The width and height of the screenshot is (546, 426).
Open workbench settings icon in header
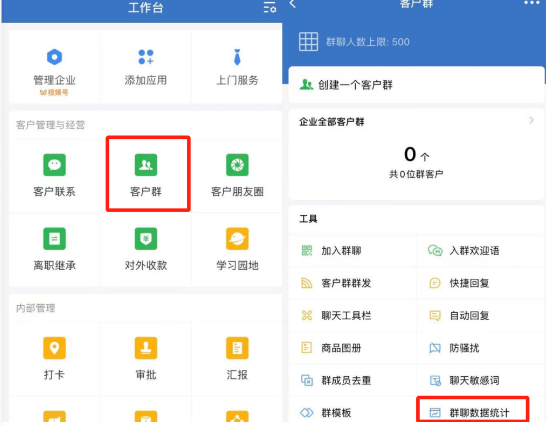(x=270, y=7)
